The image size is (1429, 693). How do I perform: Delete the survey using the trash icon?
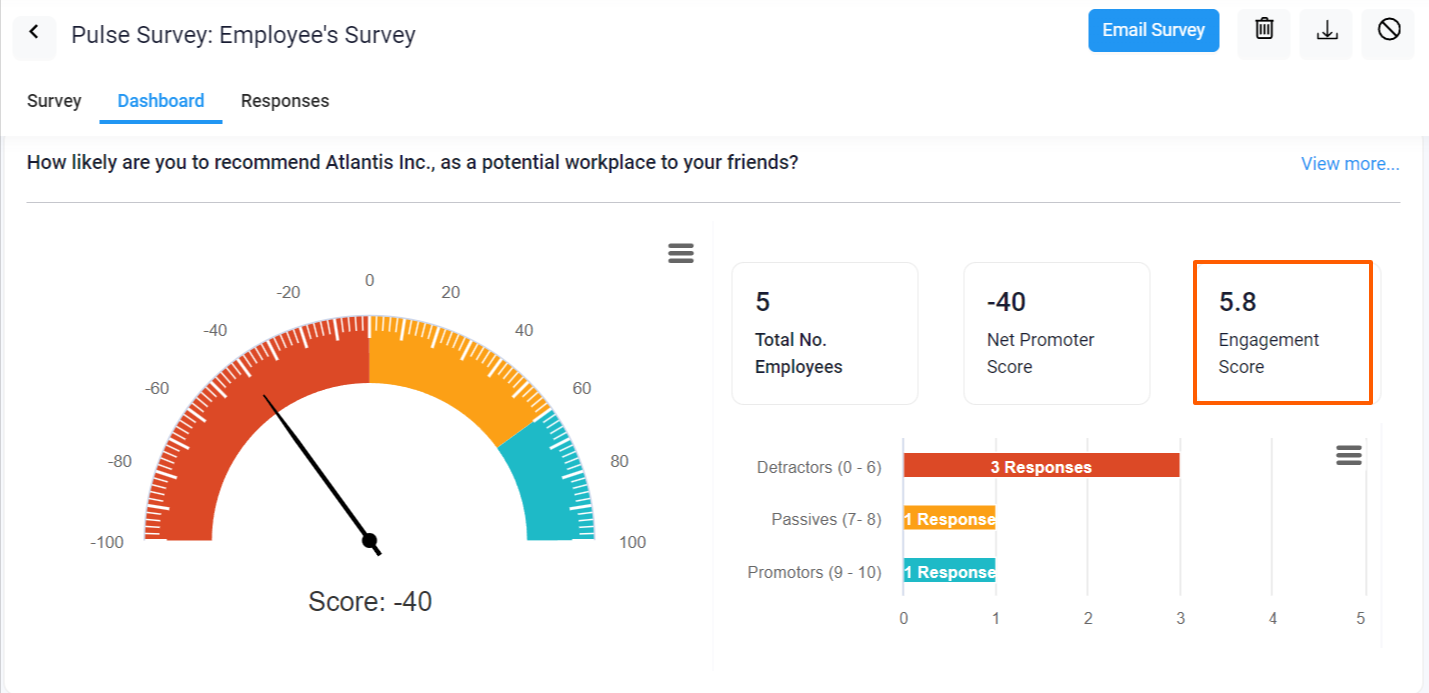tap(1263, 31)
